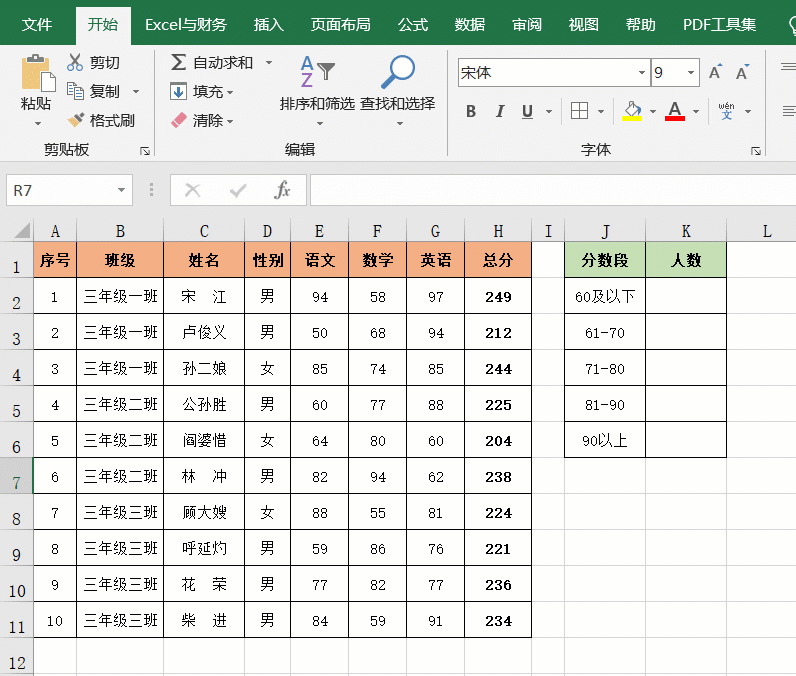Toggle Italic formatting
Image resolution: width=796 pixels, height=676 pixels.
click(x=500, y=111)
